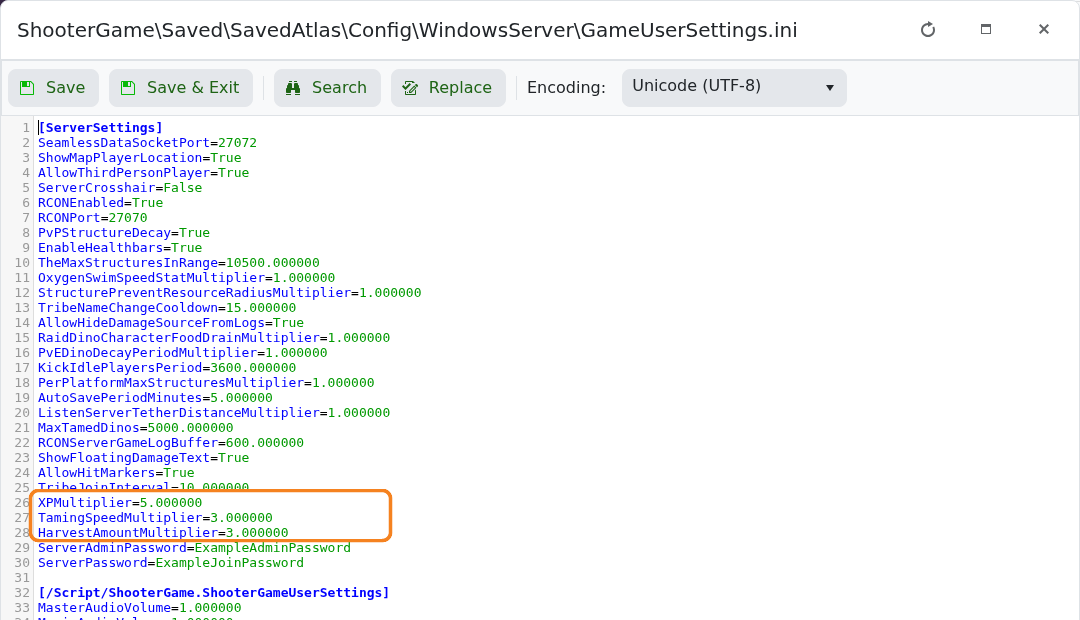This screenshot has width=1080, height=620.
Task: Click the ShowFloatingDamageText=True line
Action: pos(143,457)
